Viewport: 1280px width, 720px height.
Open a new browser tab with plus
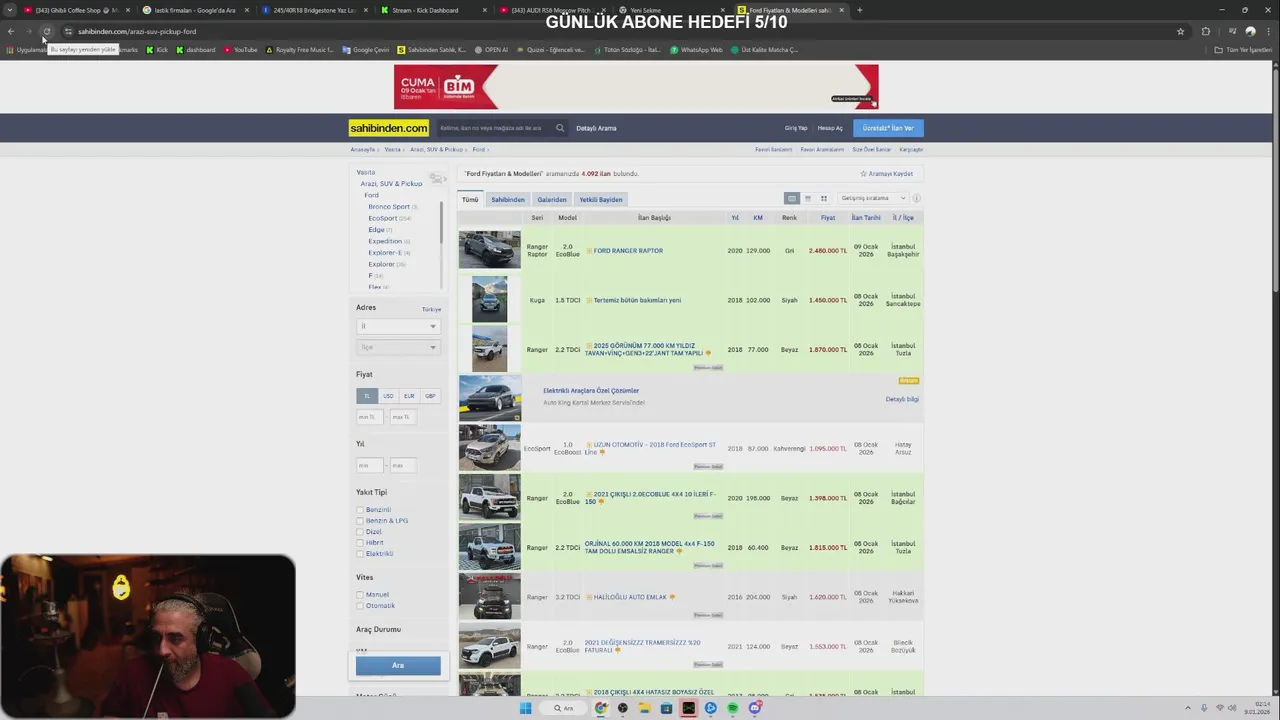(x=860, y=10)
